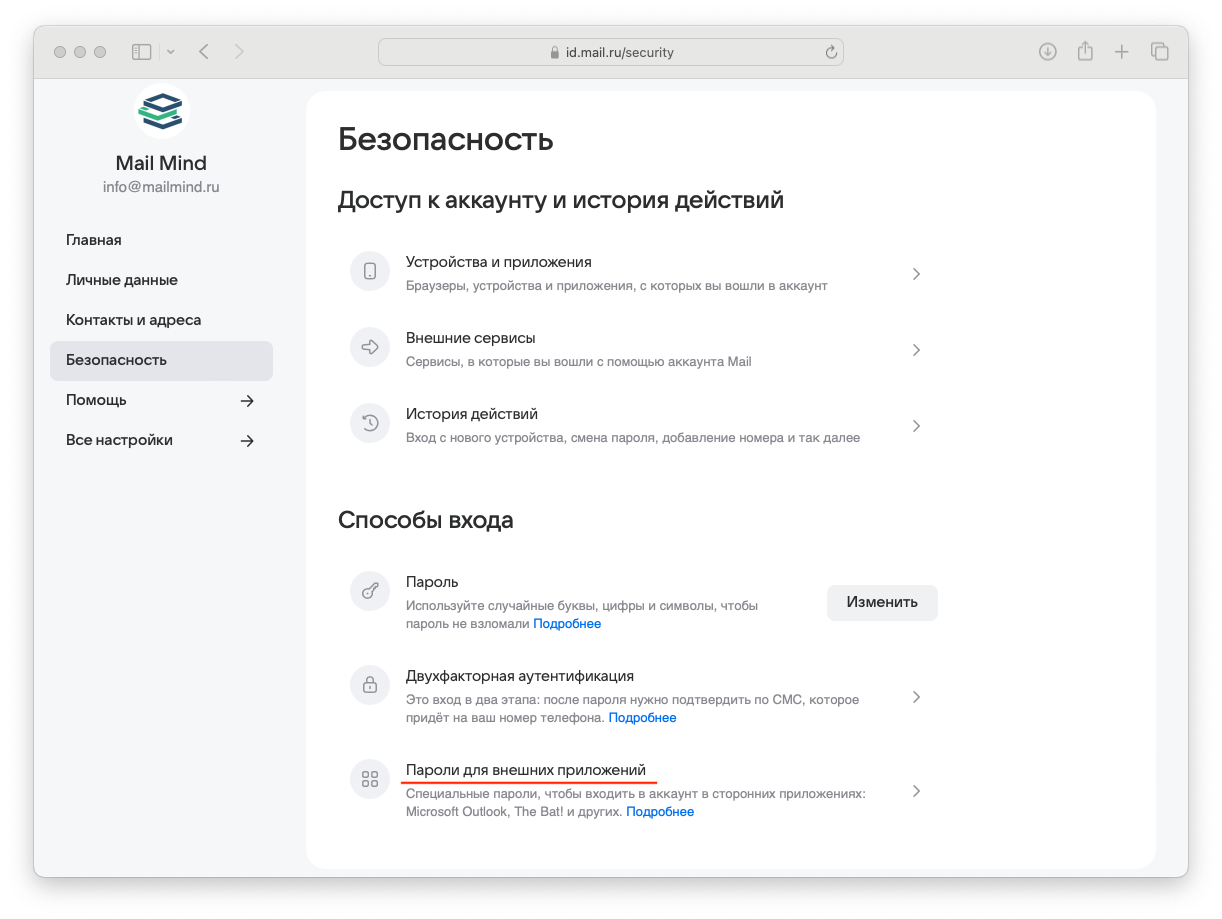The image size is (1222, 919).
Task: Open Safari downloads icon
Action: click(x=1047, y=52)
